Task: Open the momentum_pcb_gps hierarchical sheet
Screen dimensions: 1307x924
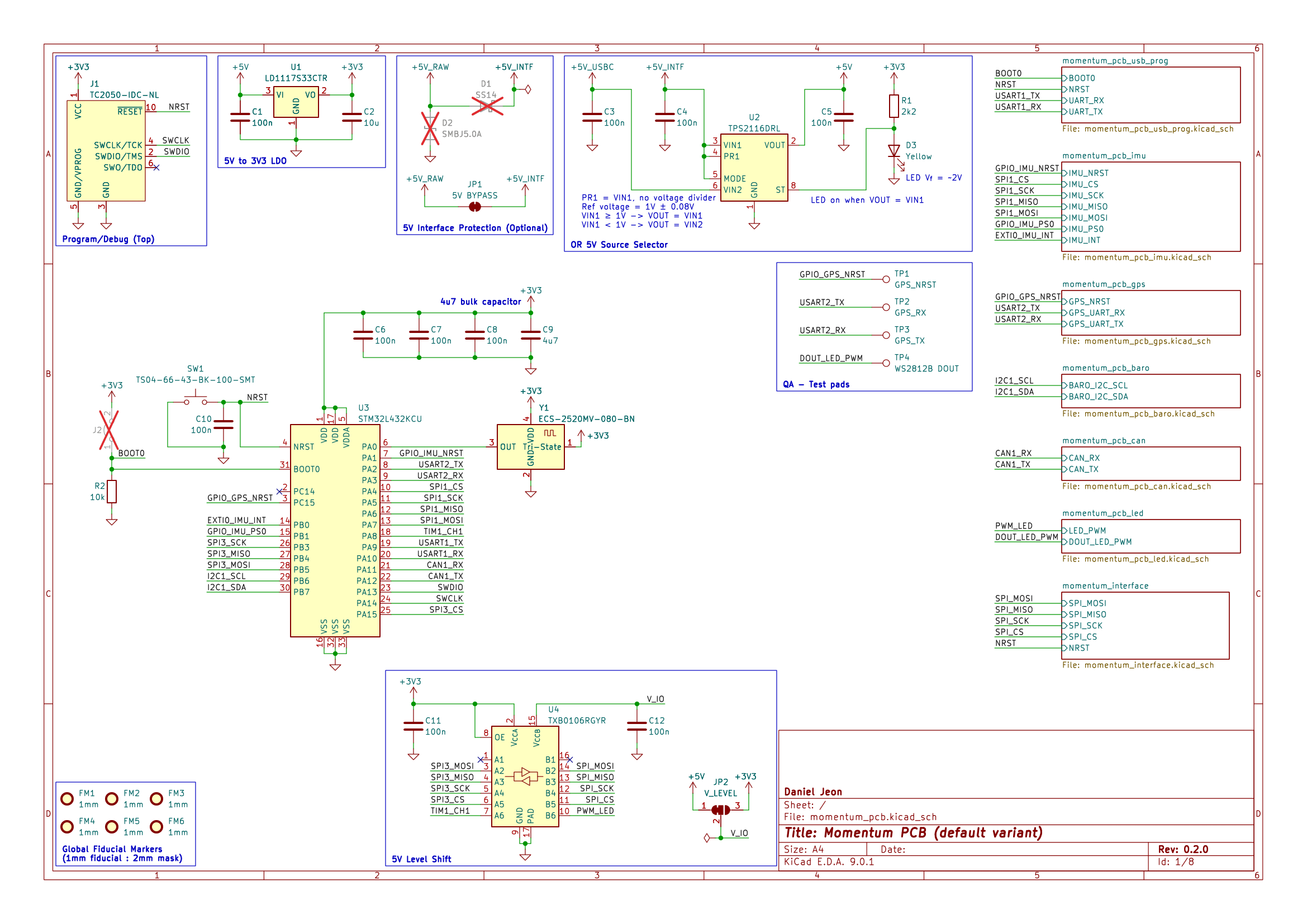Action: pyautogui.click(x=1150, y=313)
